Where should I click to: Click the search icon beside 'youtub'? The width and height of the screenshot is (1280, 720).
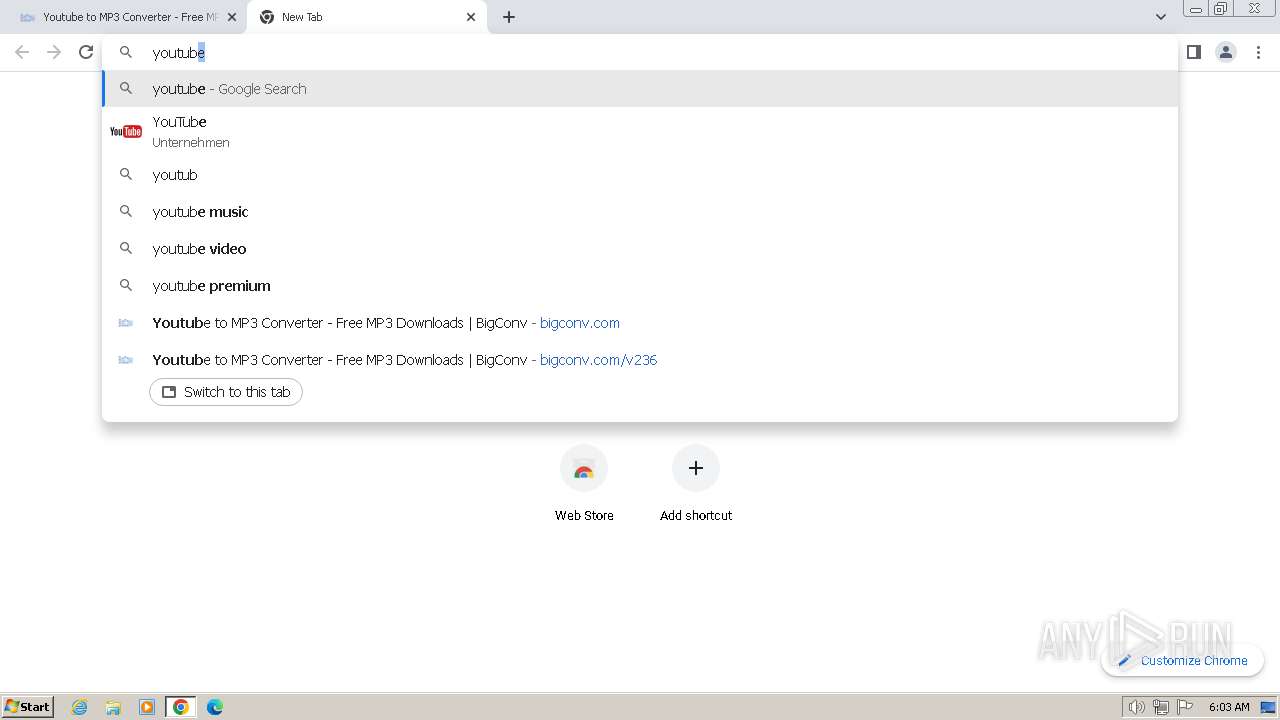click(x=126, y=175)
